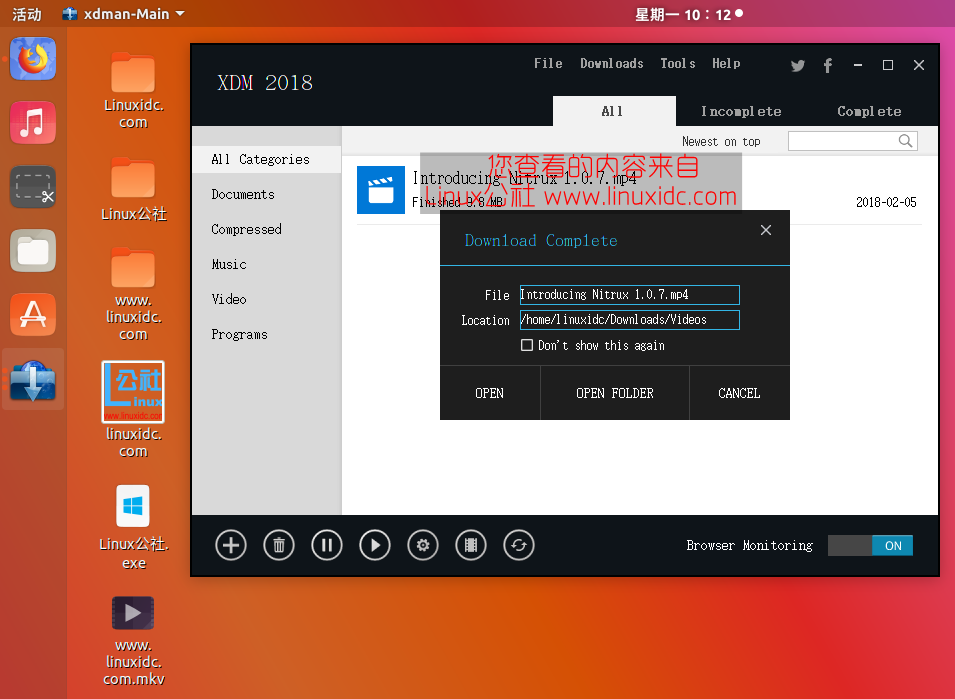Add a new download with the plus icon

coord(231,545)
